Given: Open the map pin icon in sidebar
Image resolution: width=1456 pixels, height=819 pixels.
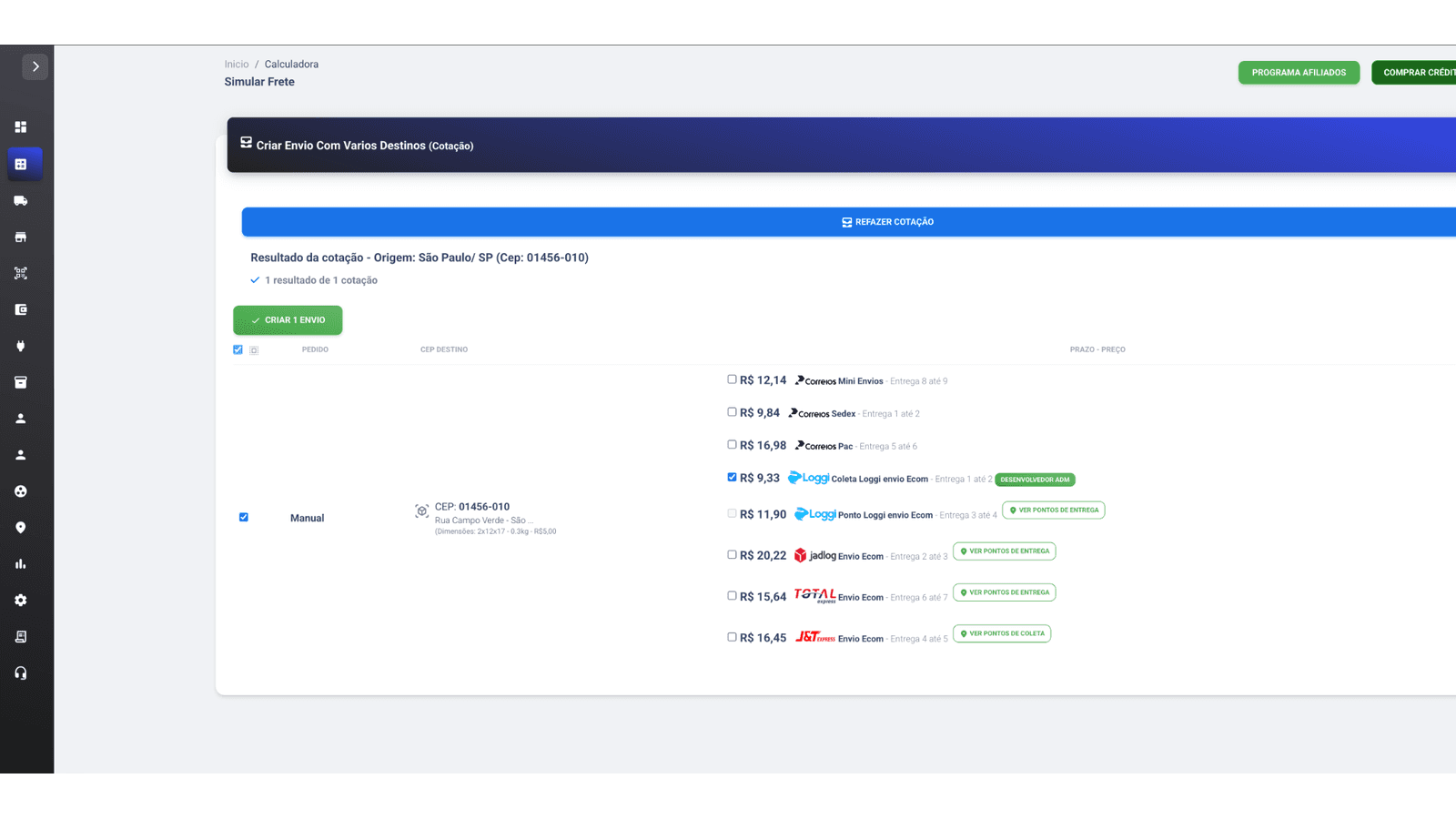Looking at the screenshot, I should pyautogui.click(x=20, y=528).
